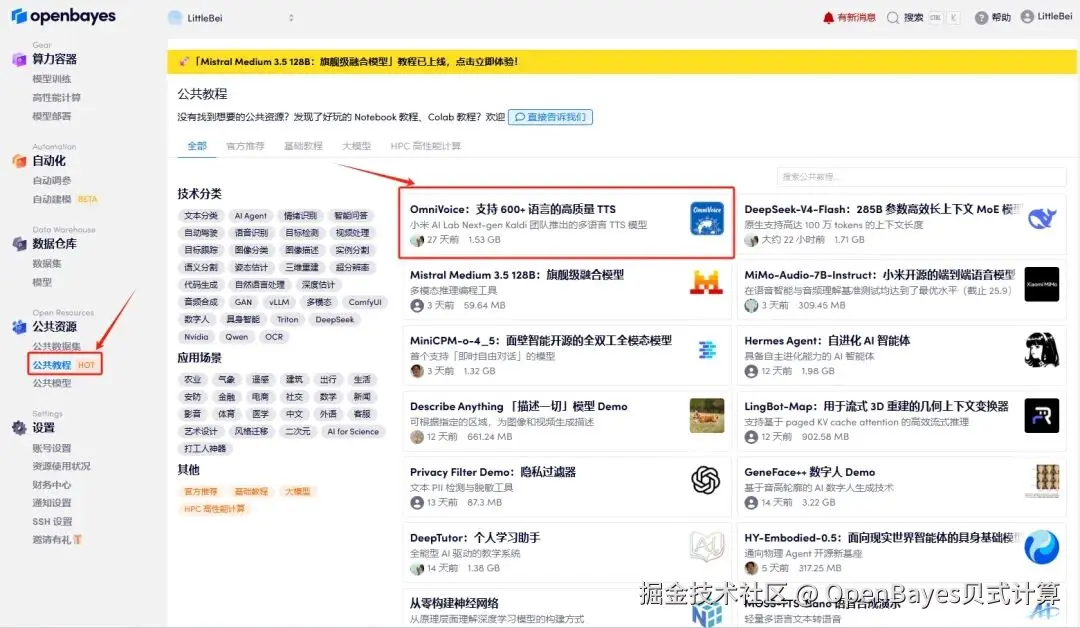Click the OmniVoice tutorial thumbnail

pos(707,218)
